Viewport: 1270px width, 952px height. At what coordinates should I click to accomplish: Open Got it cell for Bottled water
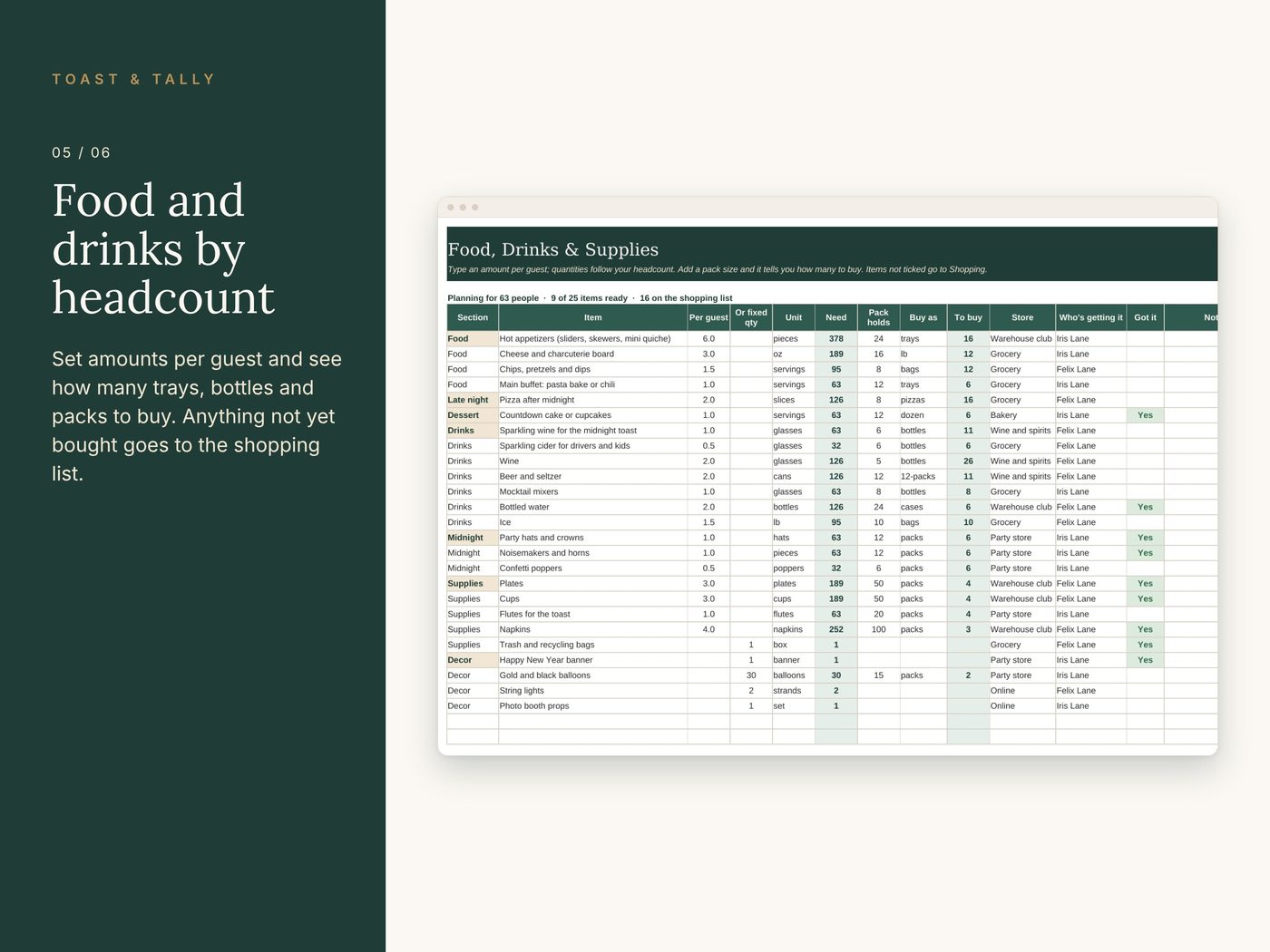(x=1145, y=507)
